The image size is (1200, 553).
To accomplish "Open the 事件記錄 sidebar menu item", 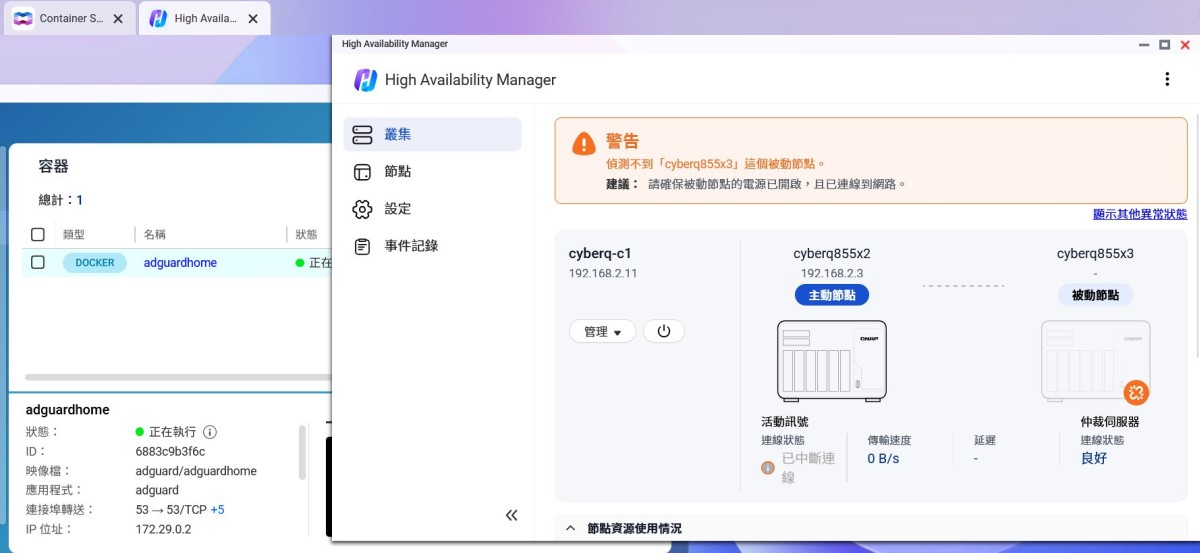I will (x=410, y=246).
